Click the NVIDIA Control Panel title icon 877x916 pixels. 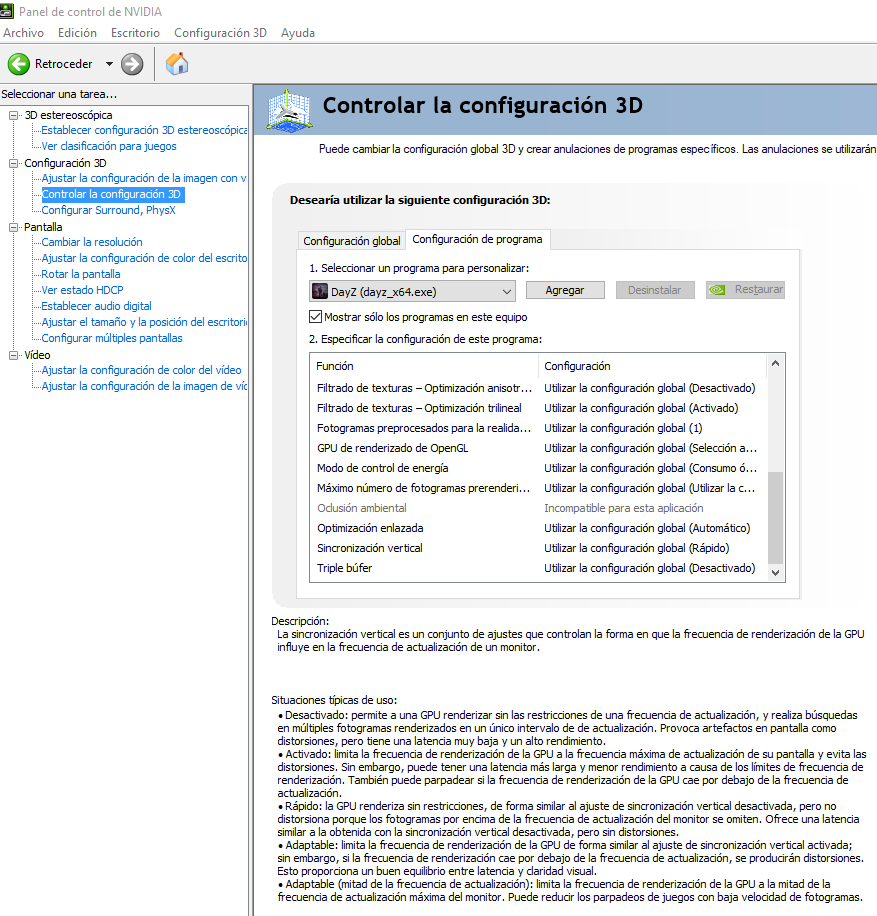(x=6, y=11)
